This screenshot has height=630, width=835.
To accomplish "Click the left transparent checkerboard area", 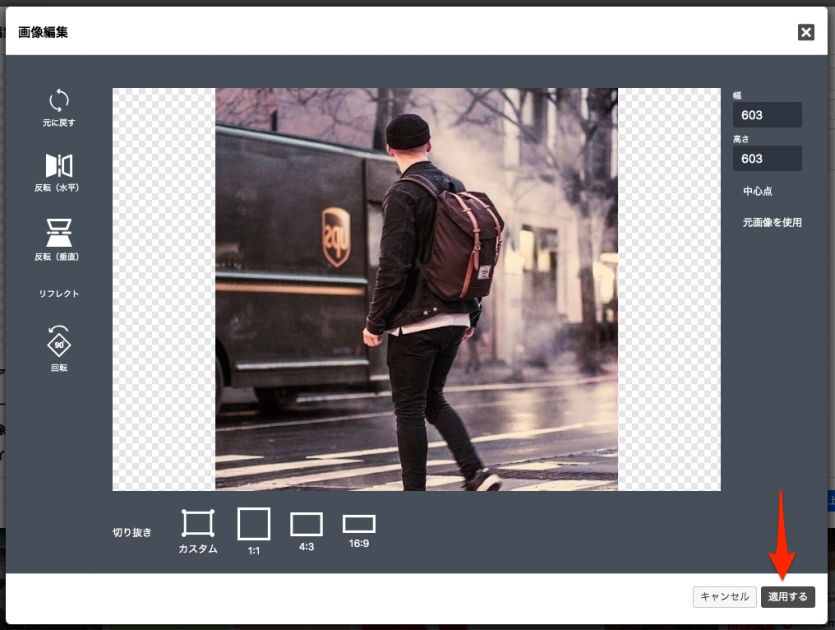I will 163,290.
